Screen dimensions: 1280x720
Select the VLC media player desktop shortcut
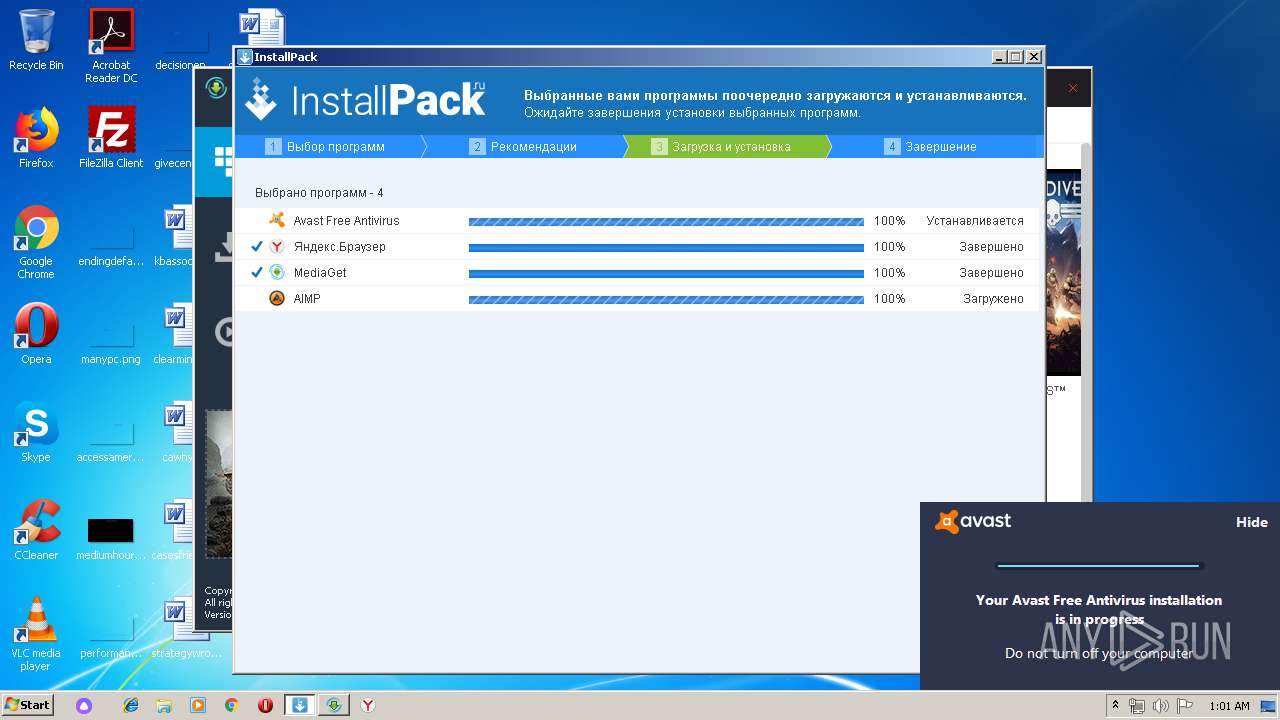point(36,634)
